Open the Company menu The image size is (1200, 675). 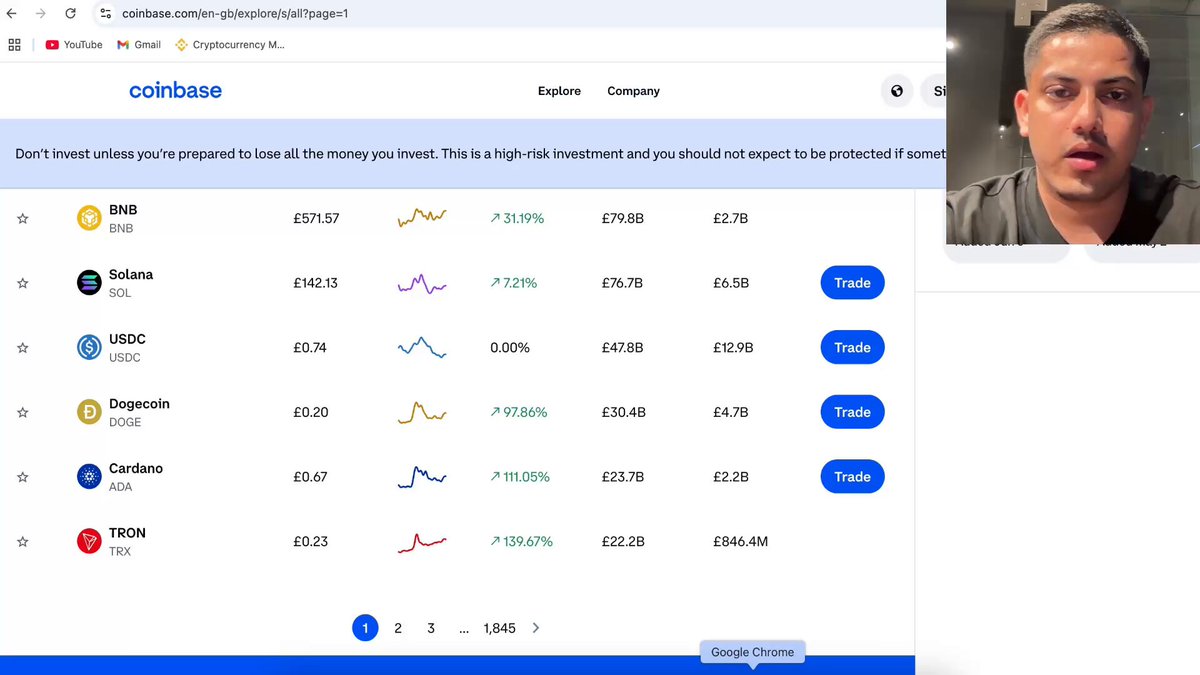633,91
